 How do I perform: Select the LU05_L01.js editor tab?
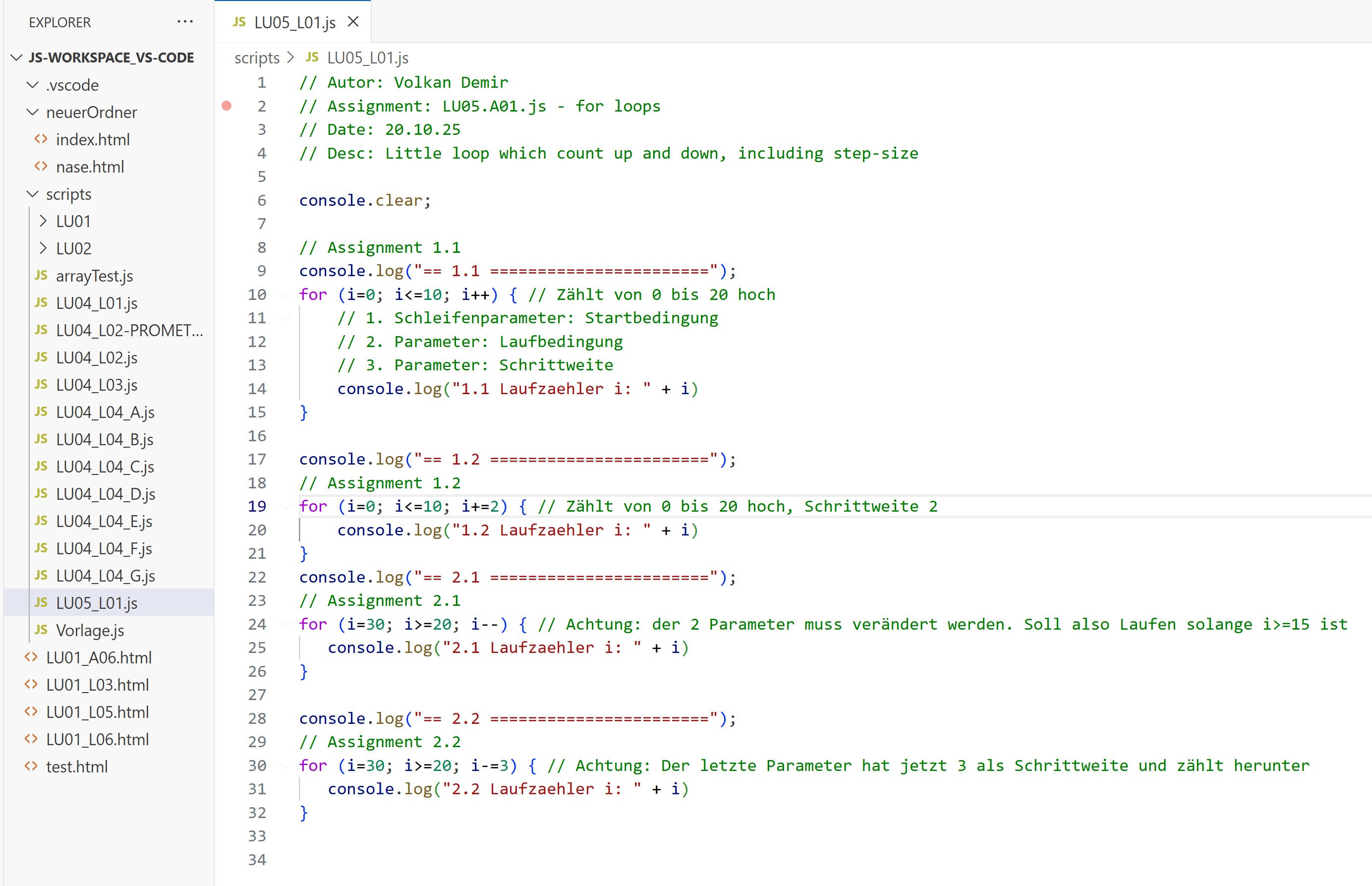click(294, 22)
